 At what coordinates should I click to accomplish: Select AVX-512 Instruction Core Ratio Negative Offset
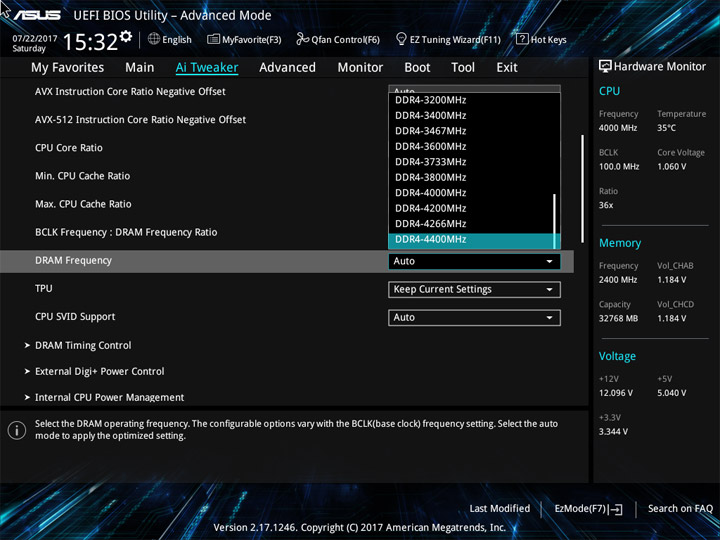click(x=141, y=120)
